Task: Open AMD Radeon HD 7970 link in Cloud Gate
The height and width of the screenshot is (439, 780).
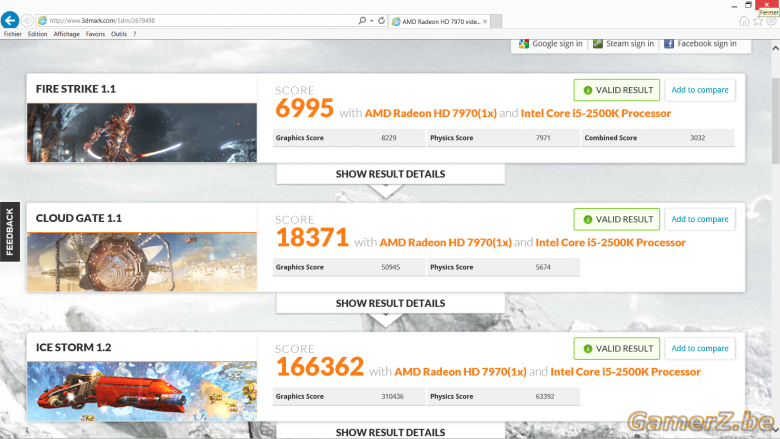Action: (x=446, y=243)
